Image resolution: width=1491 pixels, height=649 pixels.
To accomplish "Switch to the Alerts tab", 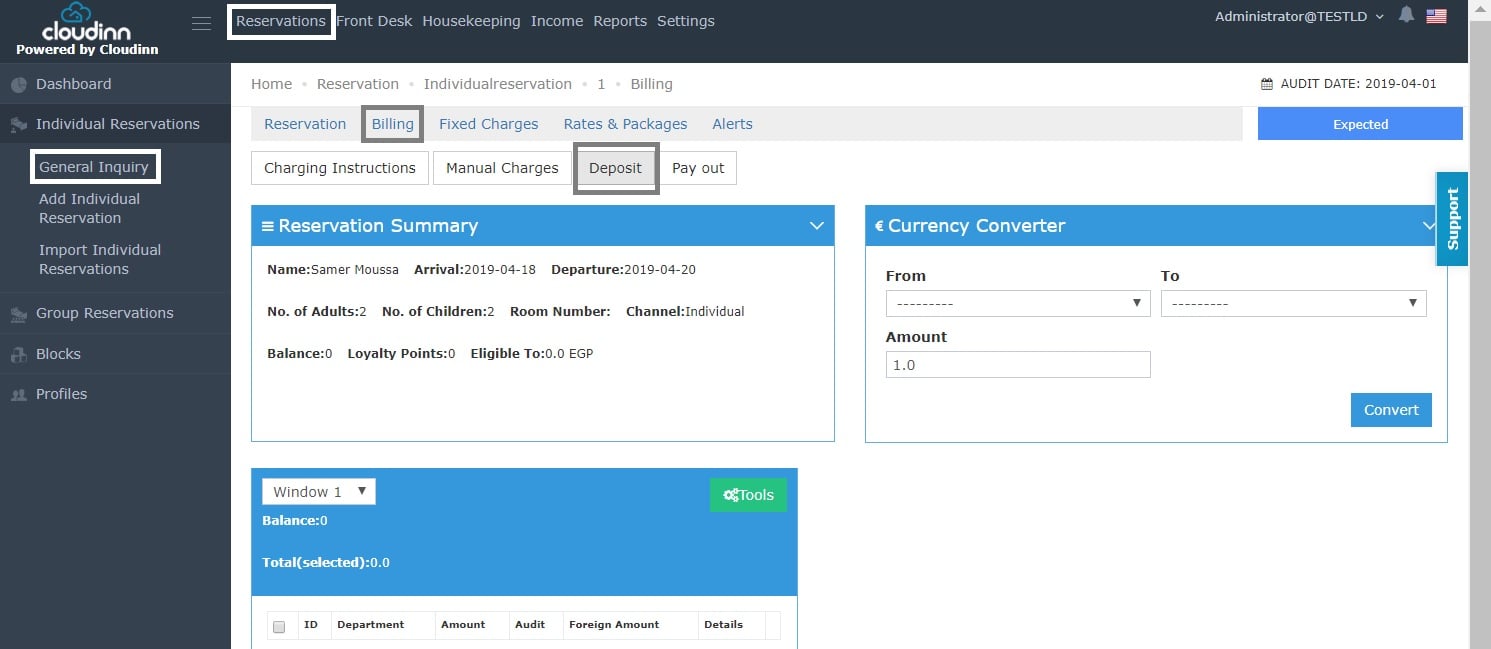I will pos(732,124).
